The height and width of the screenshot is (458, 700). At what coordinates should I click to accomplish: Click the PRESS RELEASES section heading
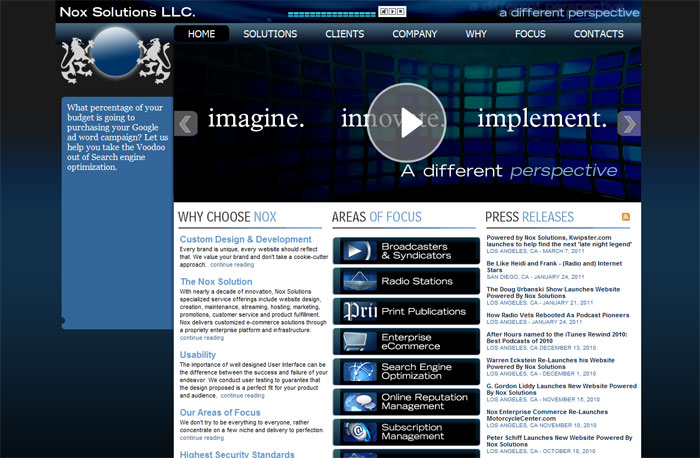(529, 217)
